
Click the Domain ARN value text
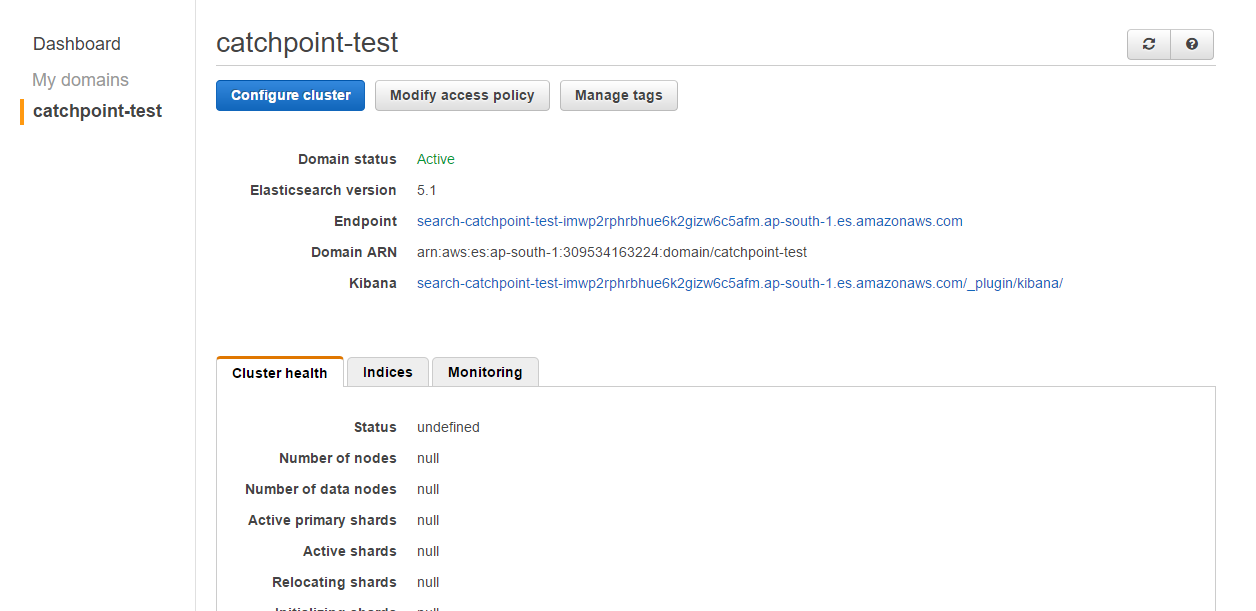coord(611,252)
